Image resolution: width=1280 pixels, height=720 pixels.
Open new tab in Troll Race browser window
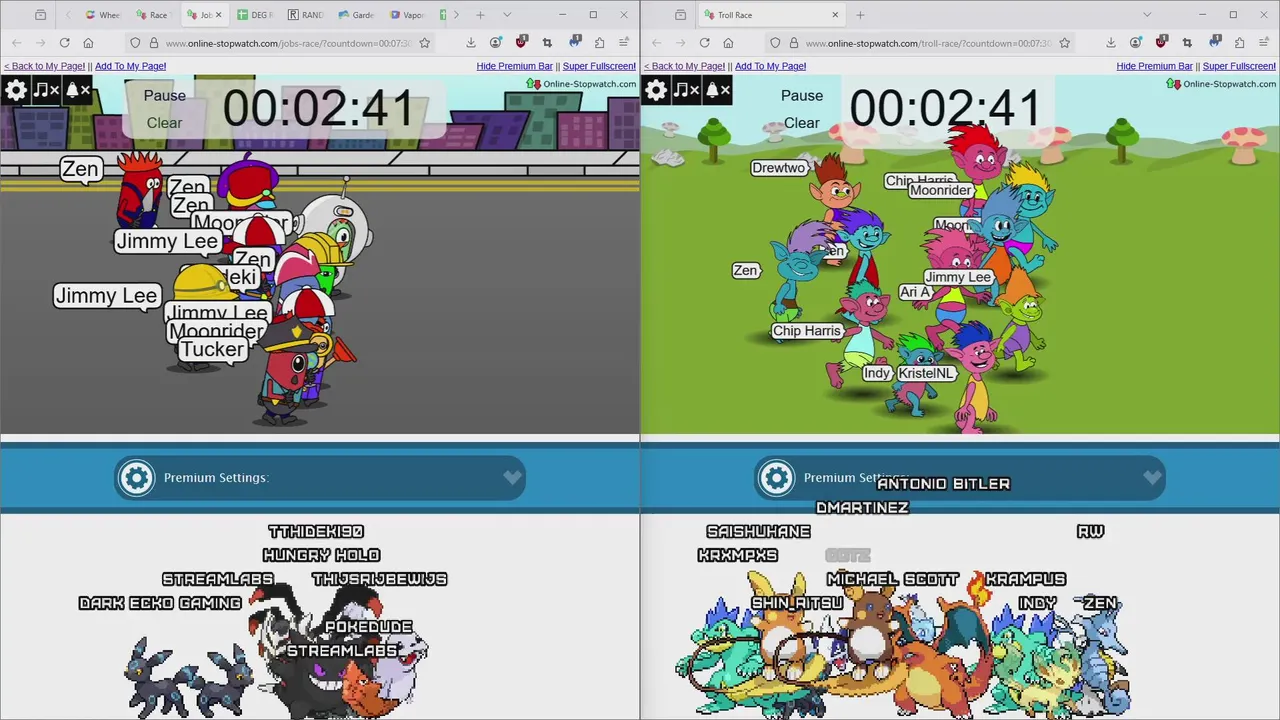point(860,15)
